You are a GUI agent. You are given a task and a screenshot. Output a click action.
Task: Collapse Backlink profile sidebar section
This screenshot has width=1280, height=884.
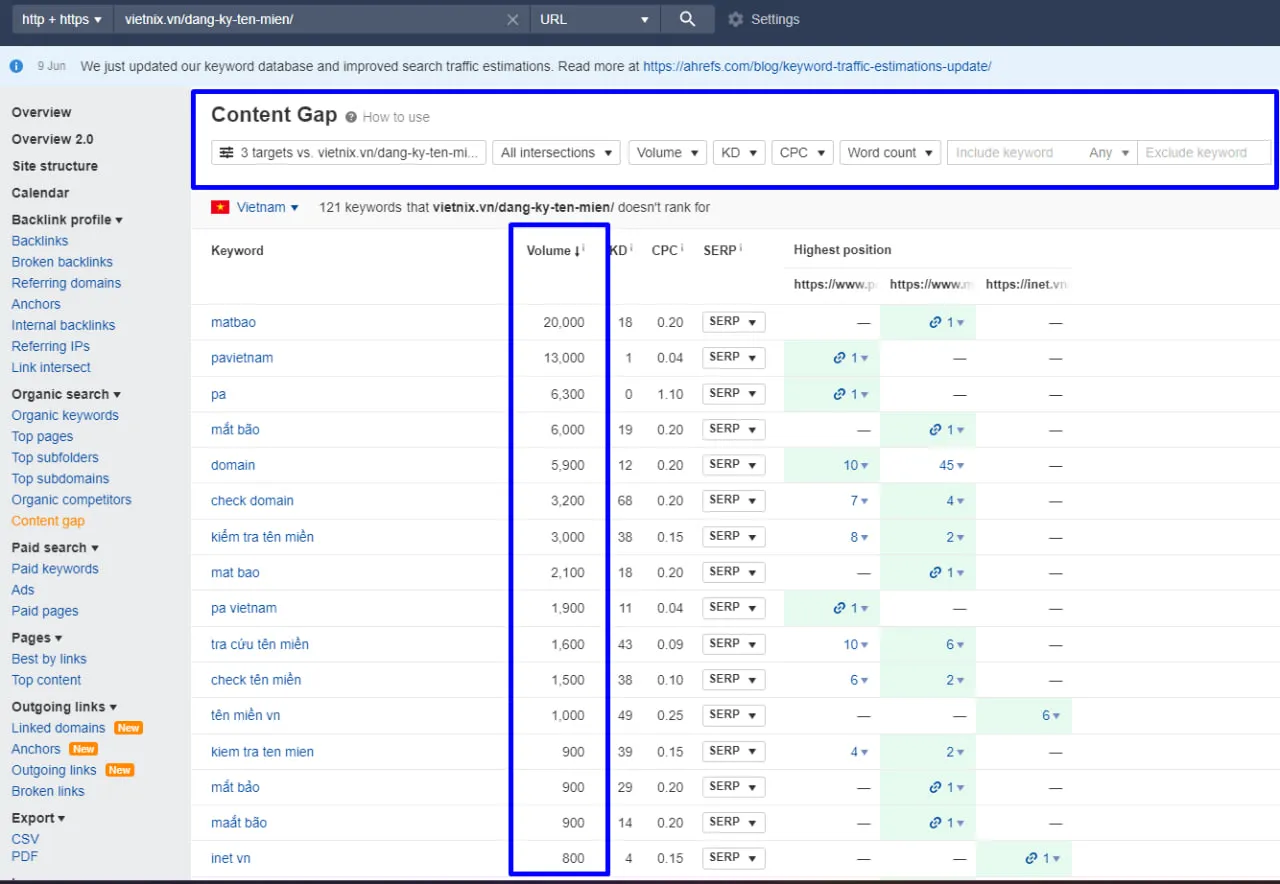(67, 219)
